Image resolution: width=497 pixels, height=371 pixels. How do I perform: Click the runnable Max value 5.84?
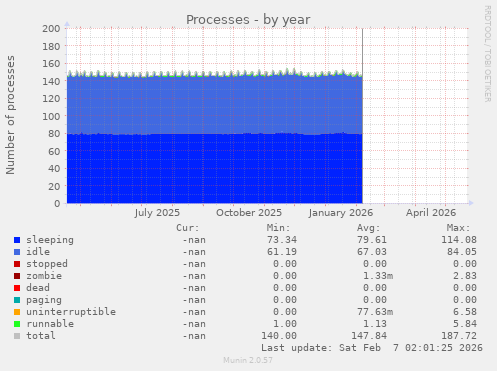(x=465, y=324)
